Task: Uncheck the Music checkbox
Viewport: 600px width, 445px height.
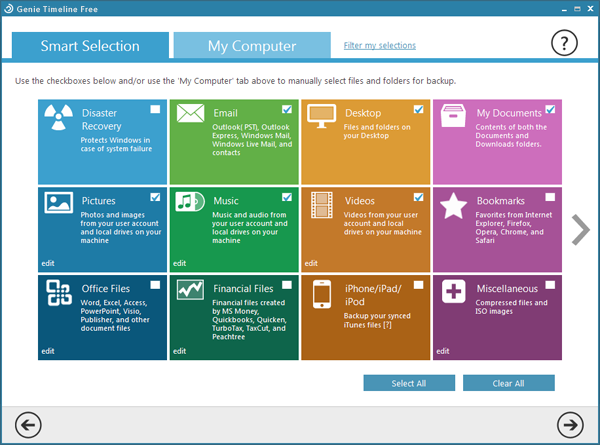Action: [x=287, y=197]
